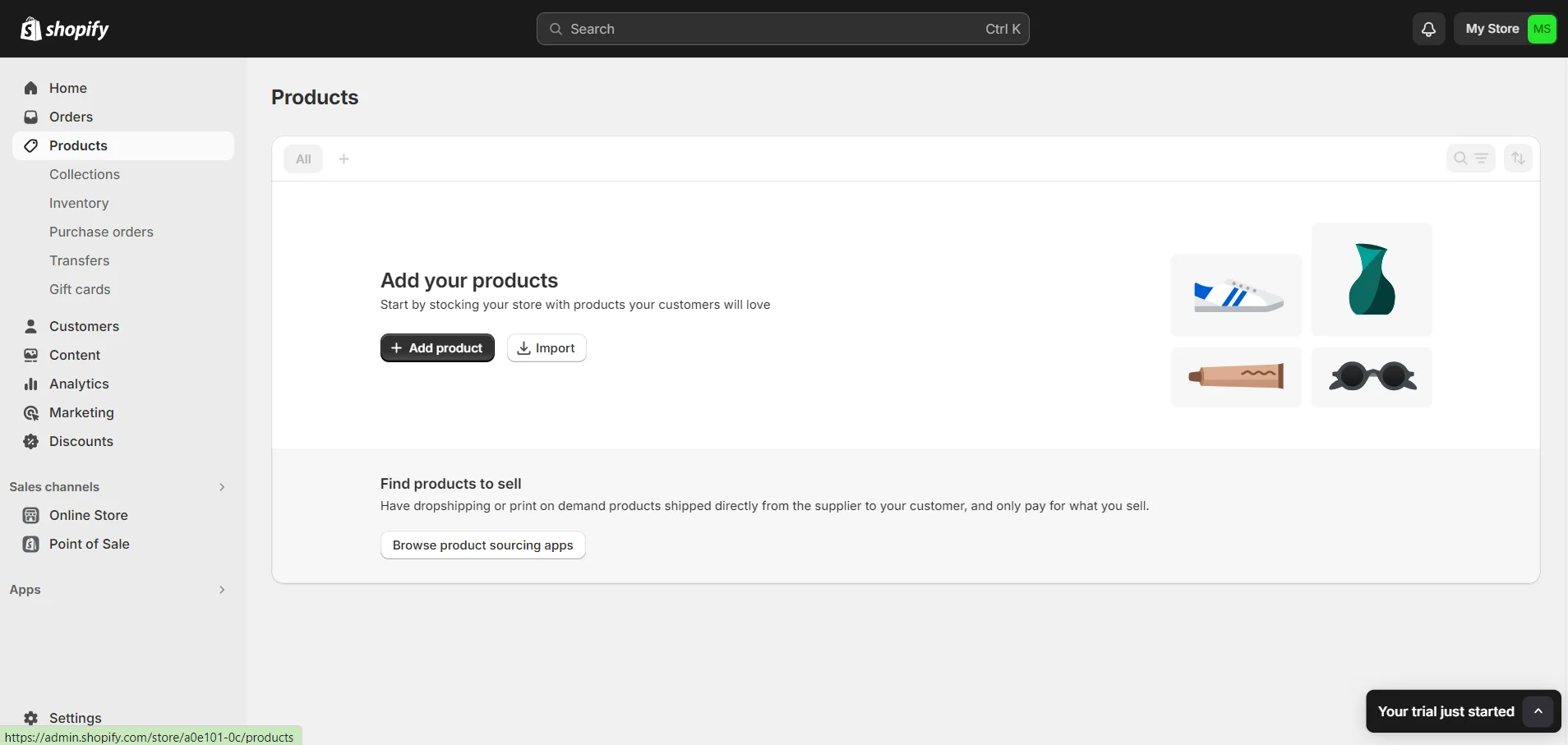Image resolution: width=1568 pixels, height=745 pixels.
Task: Select the Home icon in sidebar
Action: pos(30,88)
